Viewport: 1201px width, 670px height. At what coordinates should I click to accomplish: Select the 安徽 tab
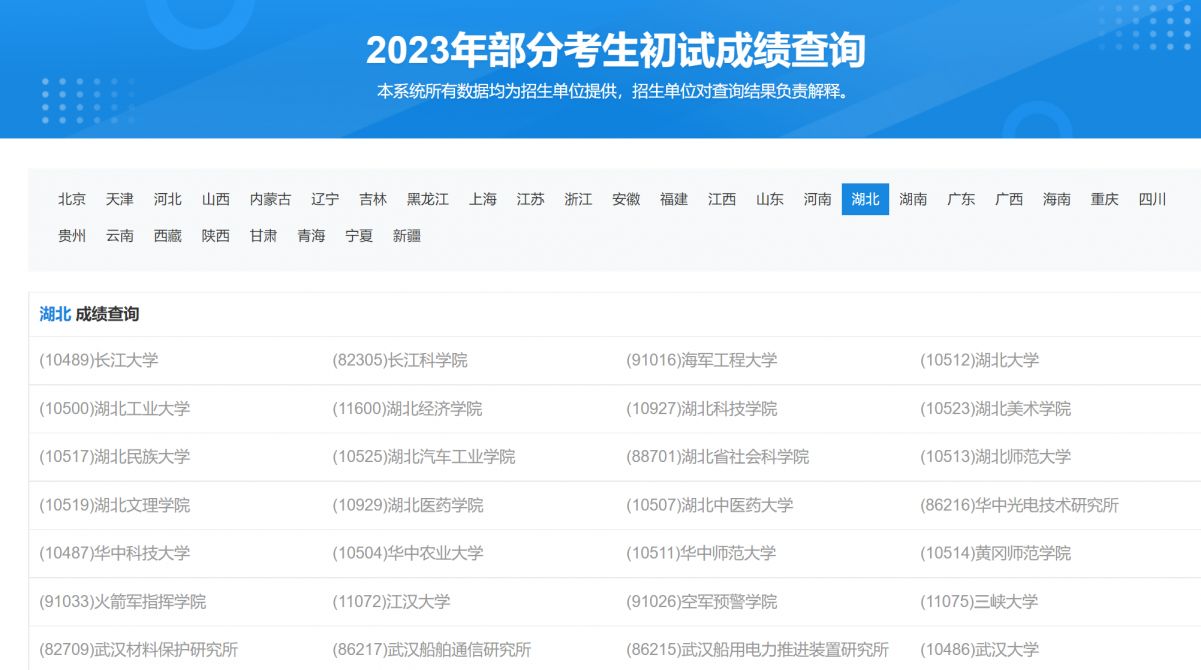(626, 199)
